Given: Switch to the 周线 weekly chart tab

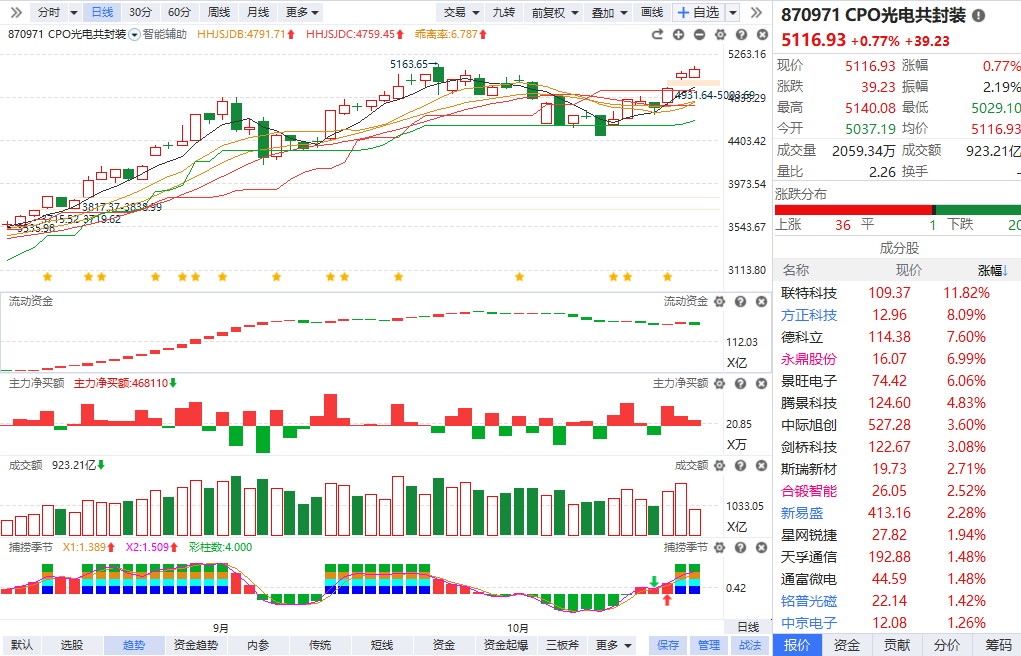Looking at the screenshot, I should [218, 12].
